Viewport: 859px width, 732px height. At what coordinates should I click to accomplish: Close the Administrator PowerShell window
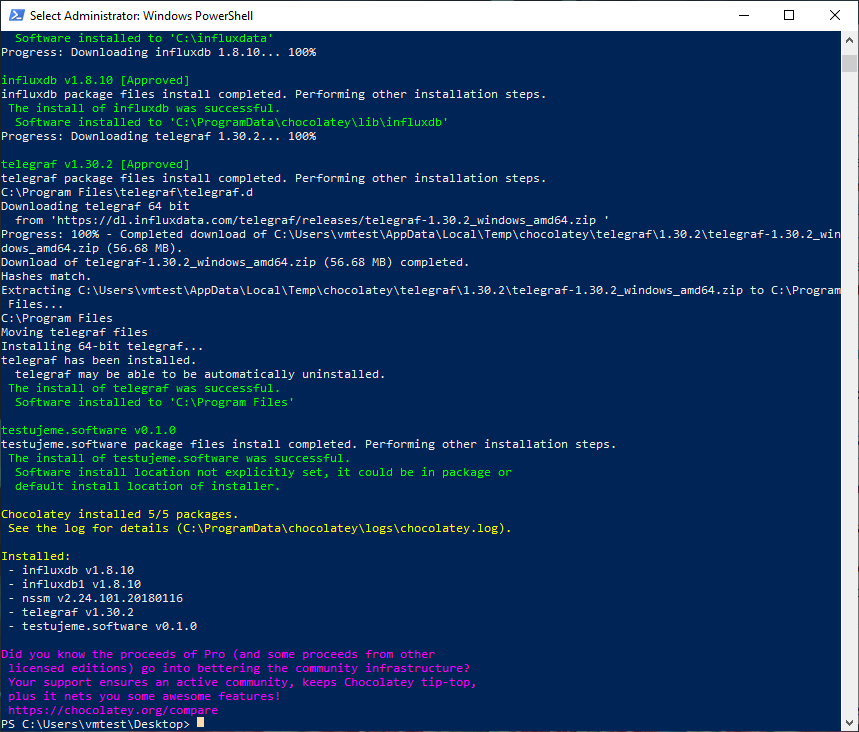(835, 15)
